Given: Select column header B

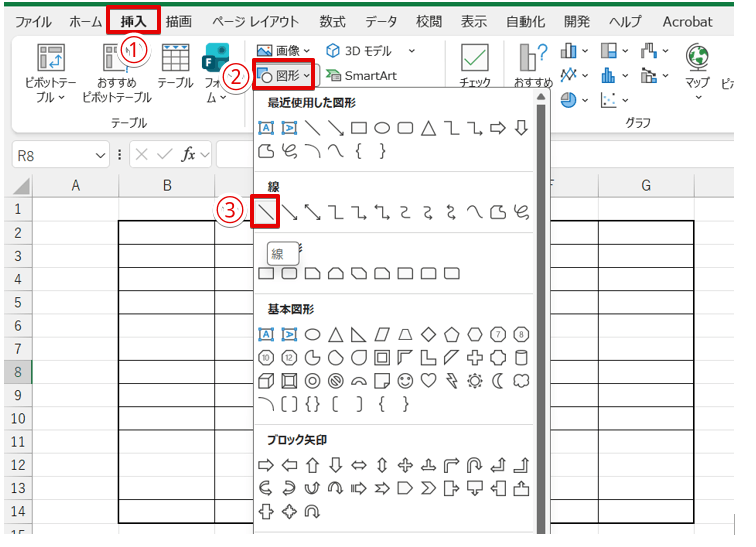Looking at the screenshot, I should (x=167, y=186).
